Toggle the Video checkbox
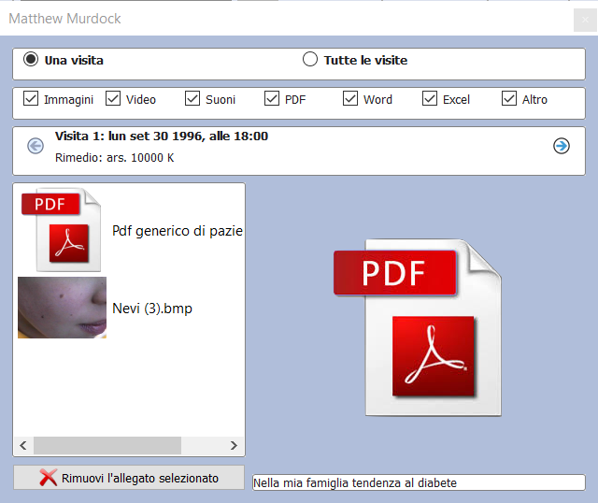The height and width of the screenshot is (503, 598). tap(113, 98)
